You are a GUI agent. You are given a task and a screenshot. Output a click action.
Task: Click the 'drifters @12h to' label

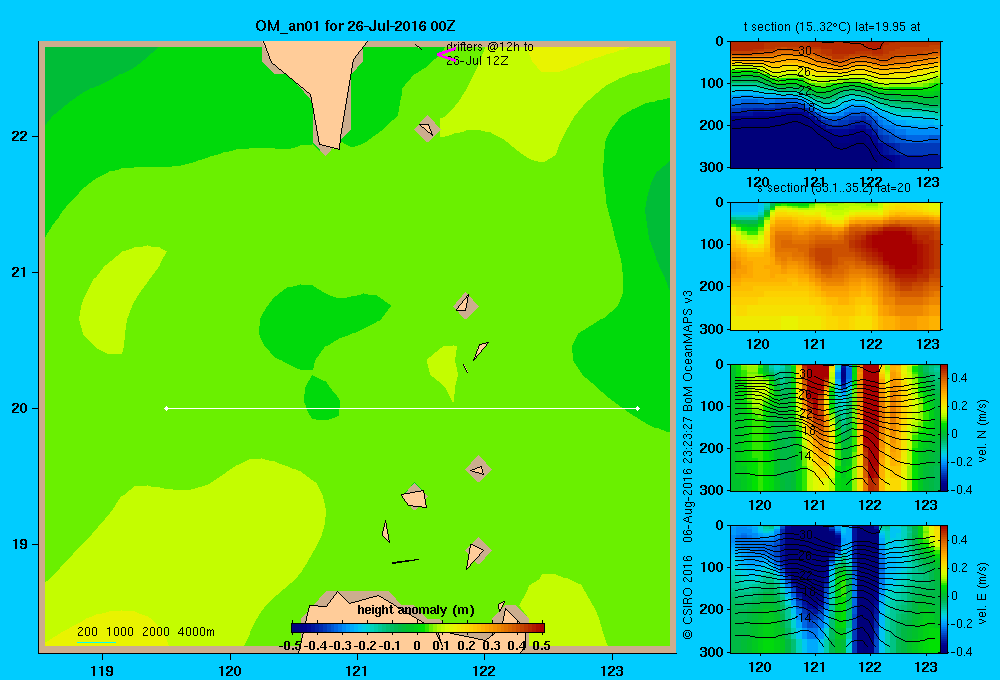490,47
